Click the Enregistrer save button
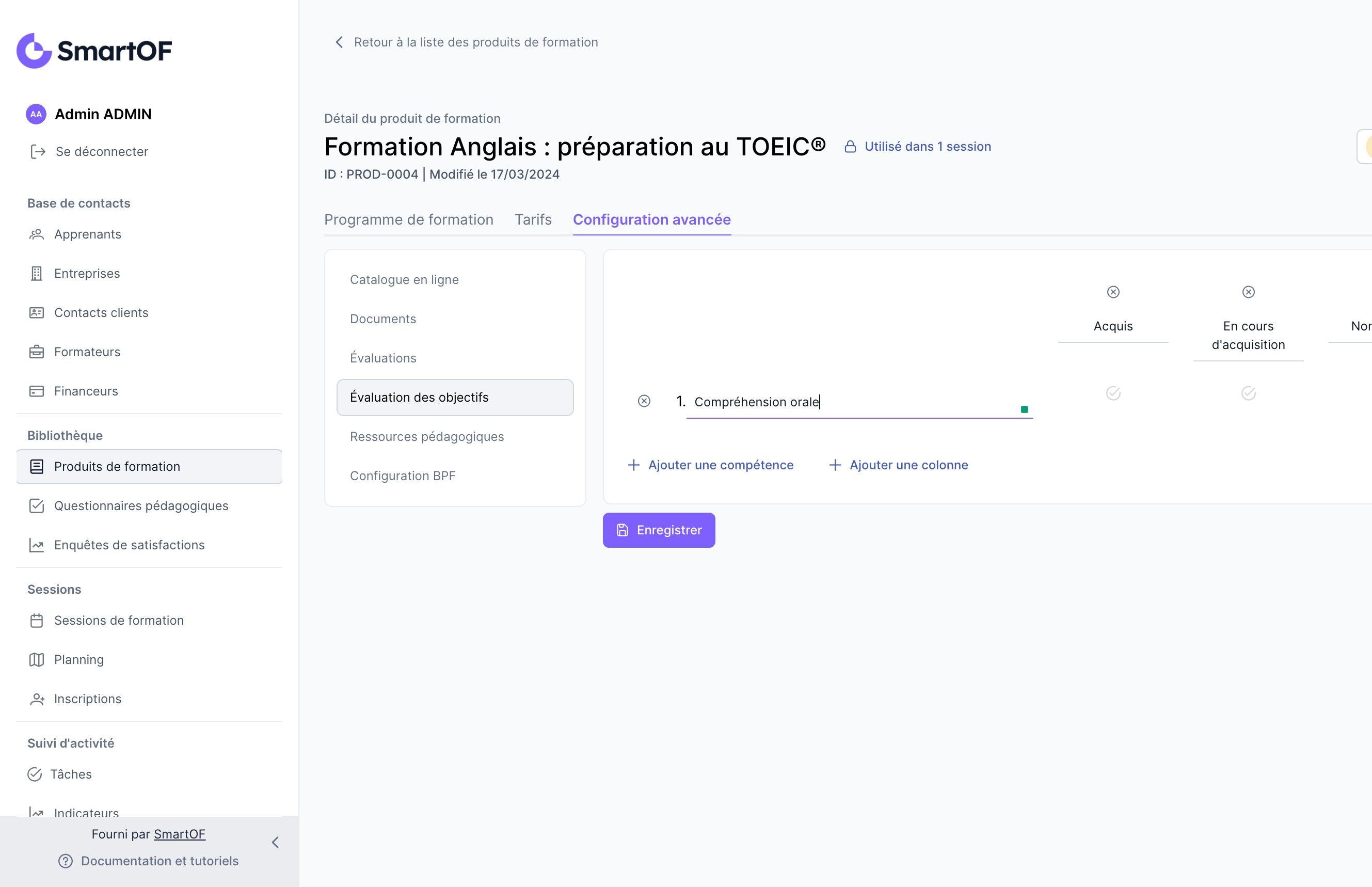 (x=659, y=530)
